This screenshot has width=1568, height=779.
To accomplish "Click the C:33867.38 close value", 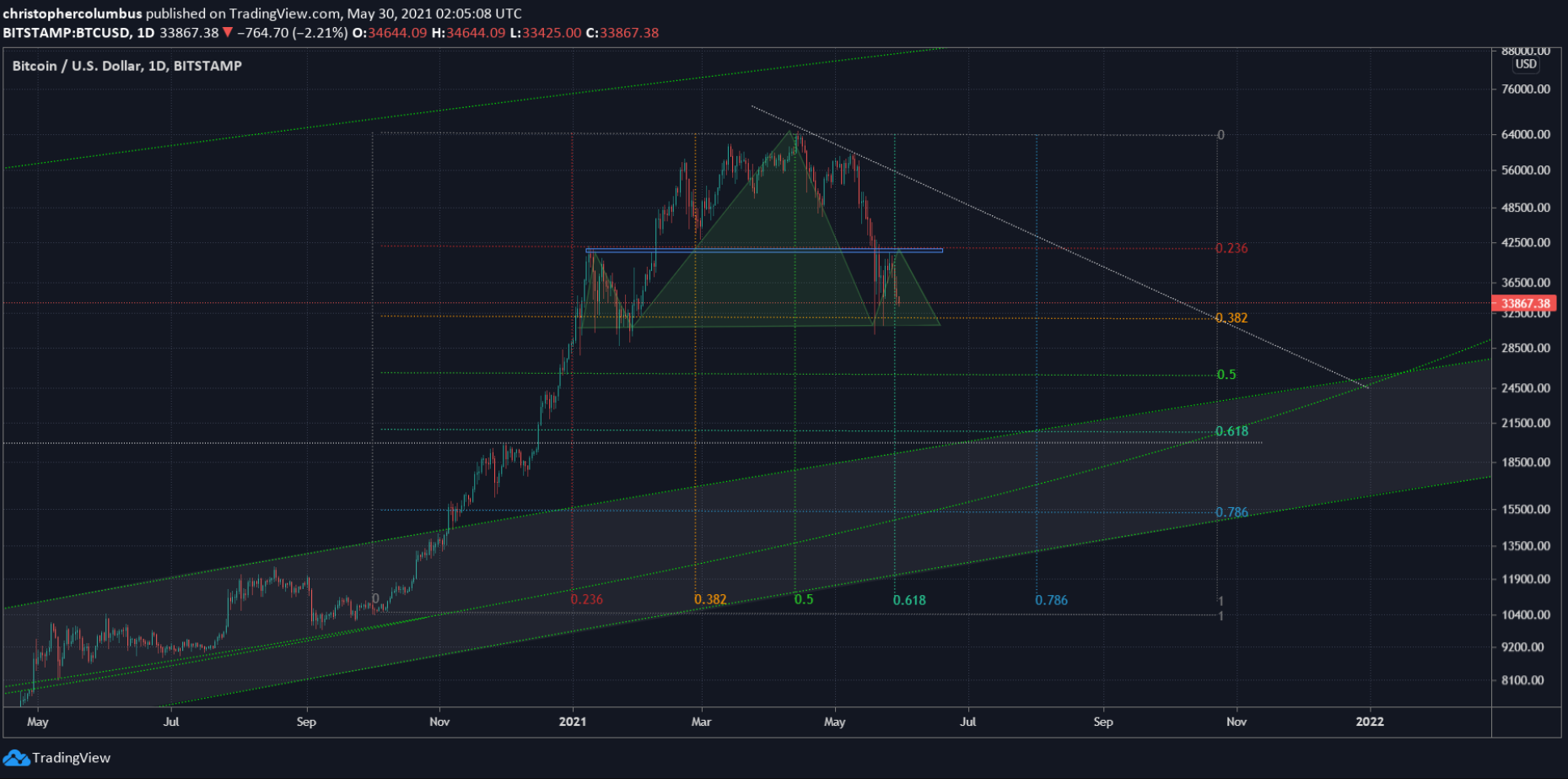I will (622, 33).
